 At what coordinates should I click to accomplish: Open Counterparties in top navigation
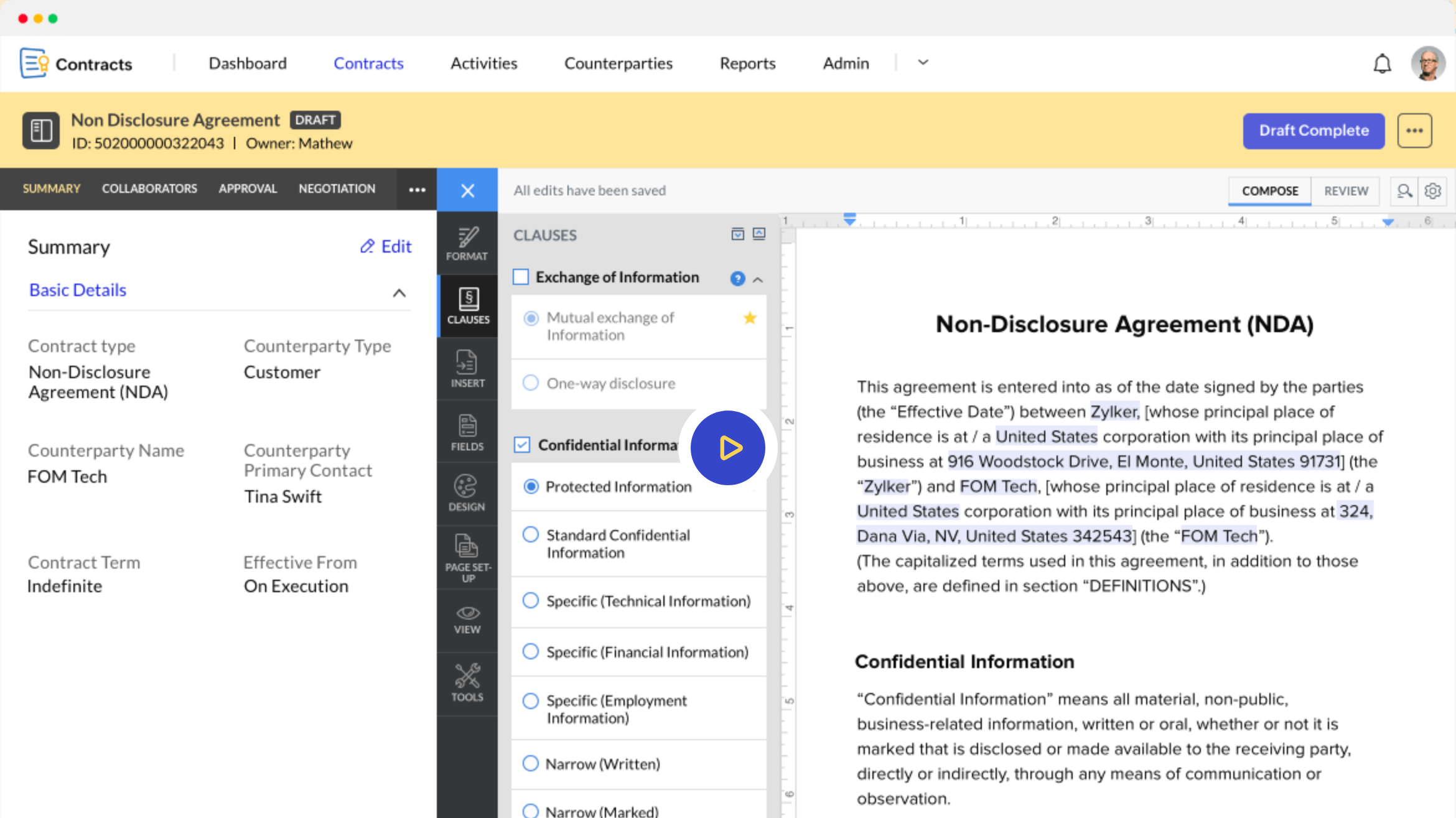618,63
